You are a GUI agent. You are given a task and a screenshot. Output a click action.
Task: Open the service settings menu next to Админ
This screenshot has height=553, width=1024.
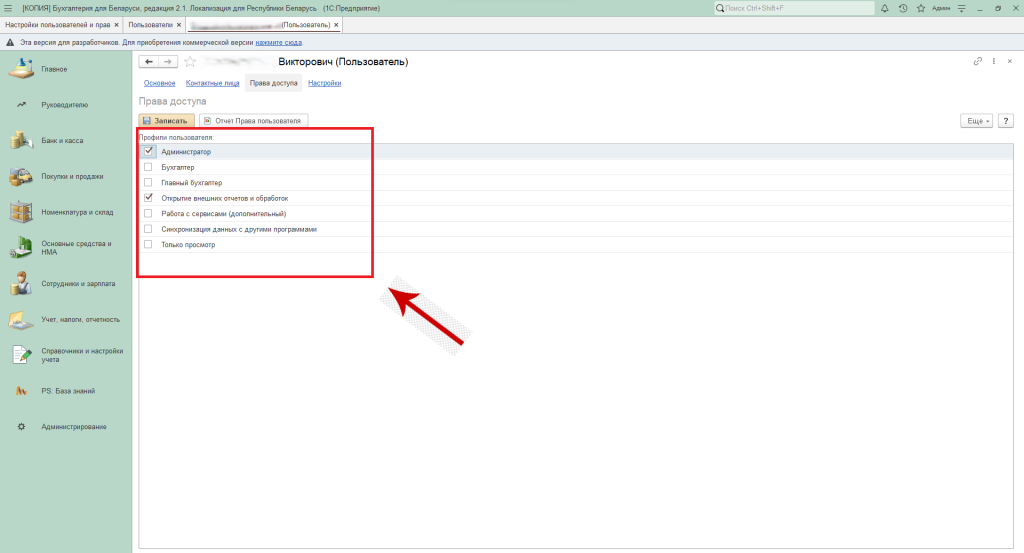961,8
